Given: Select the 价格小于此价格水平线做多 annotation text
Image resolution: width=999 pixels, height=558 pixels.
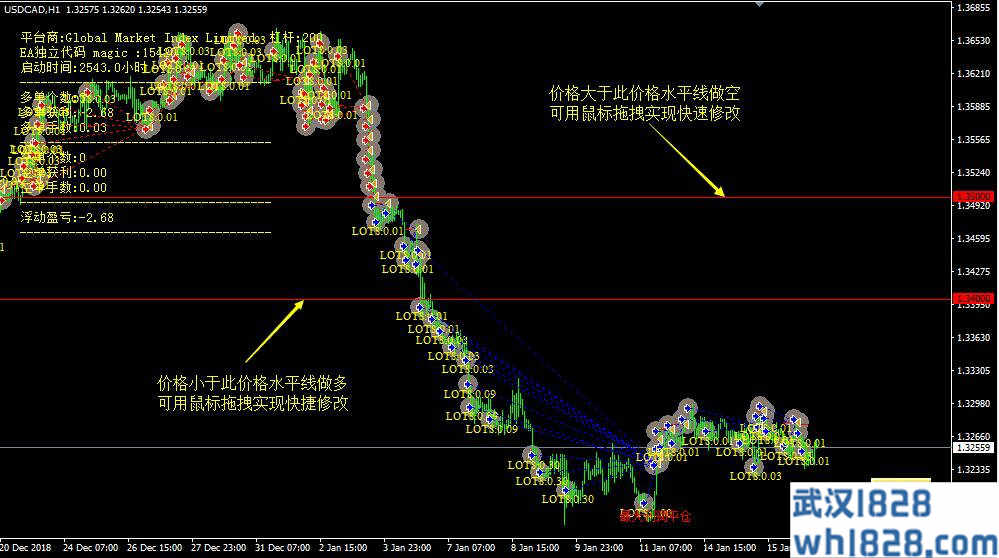Looking at the screenshot, I should [253, 383].
